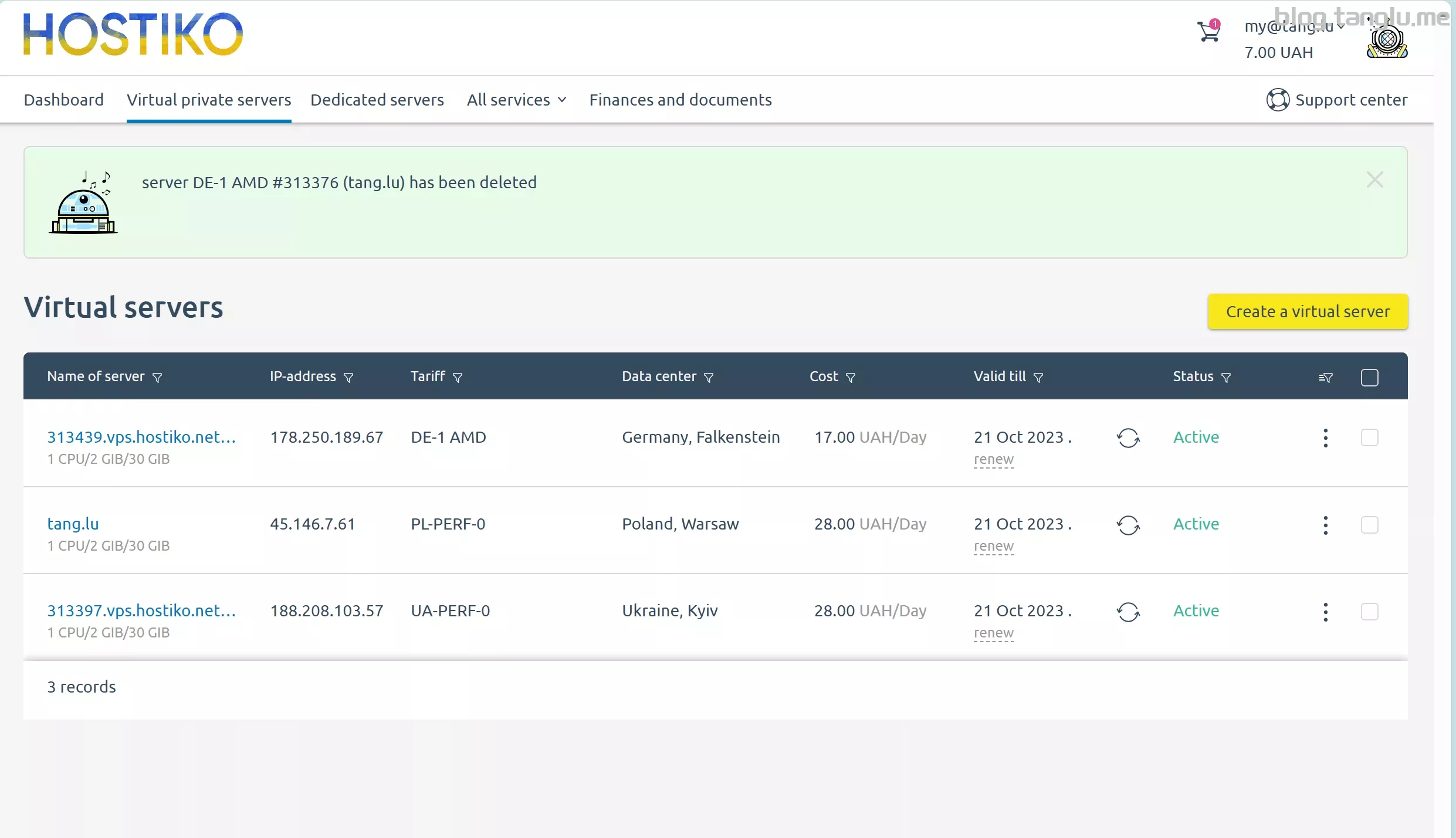Click Active status of tang.lu server

coord(1196,524)
